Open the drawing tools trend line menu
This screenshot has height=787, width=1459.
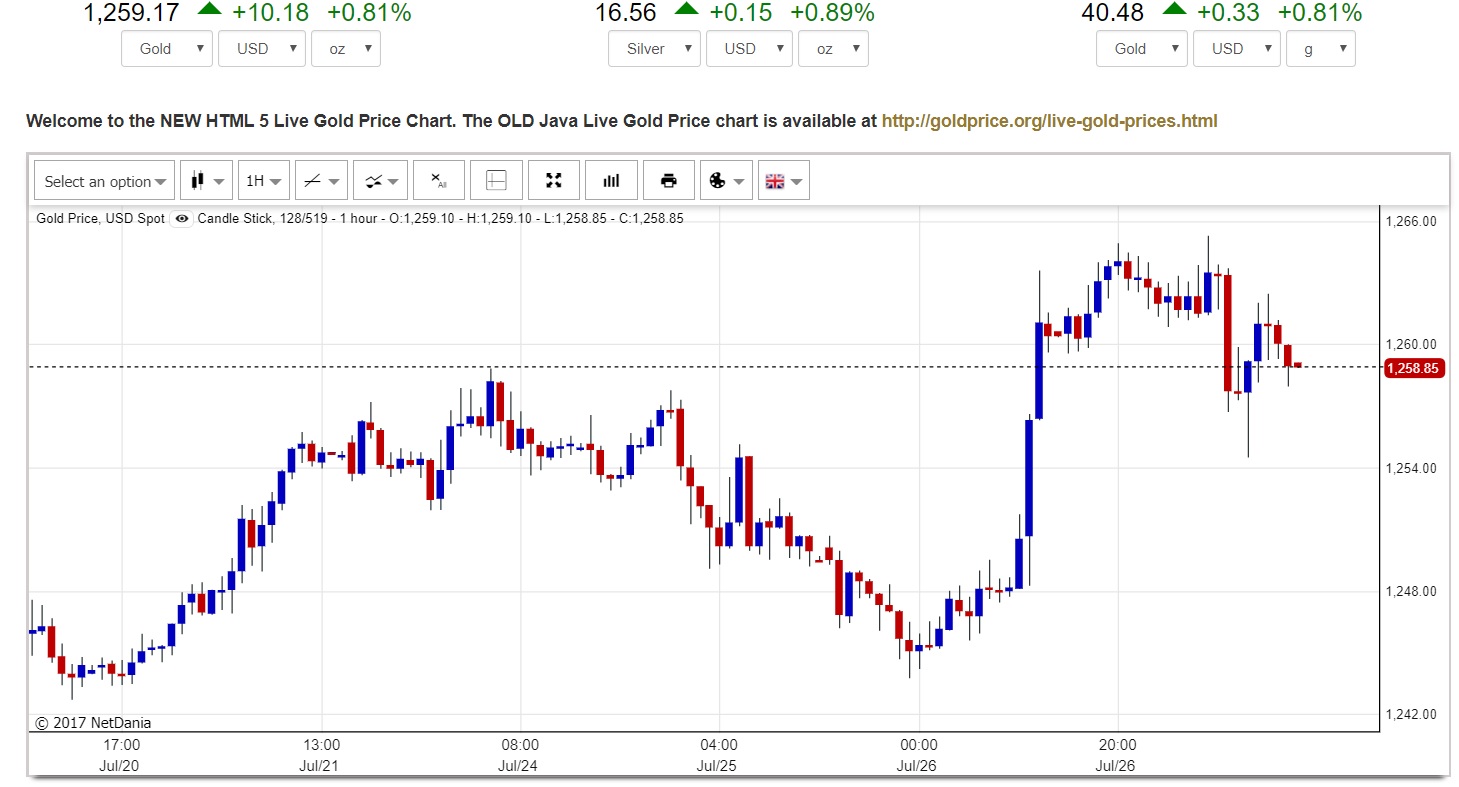point(321,181)
